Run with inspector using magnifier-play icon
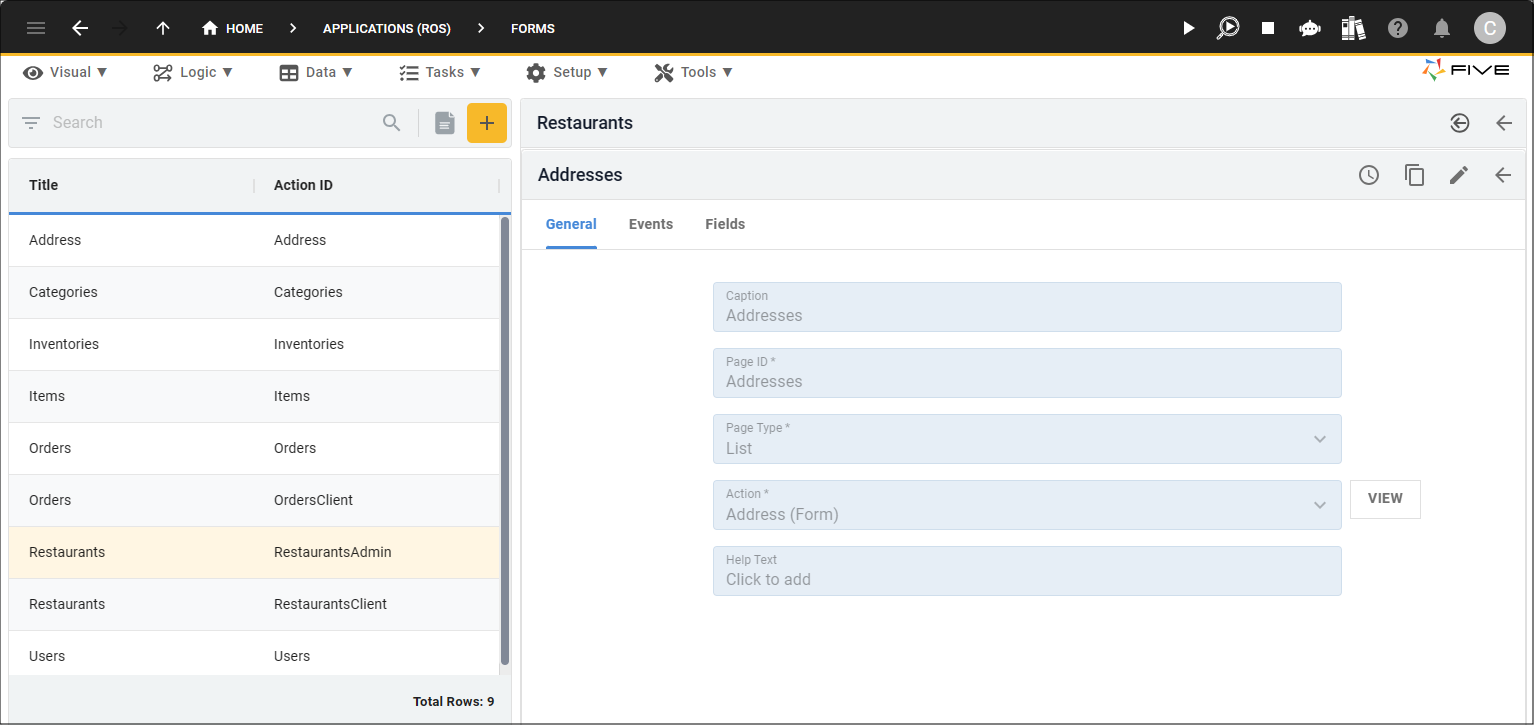This screenshot has width=1534, height=725. (1228, 28)
